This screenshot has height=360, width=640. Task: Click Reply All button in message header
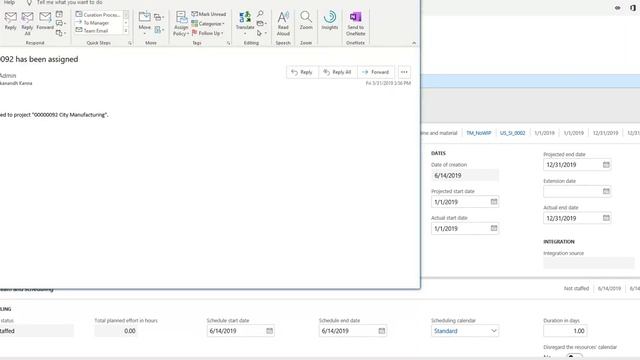(337, 72)
